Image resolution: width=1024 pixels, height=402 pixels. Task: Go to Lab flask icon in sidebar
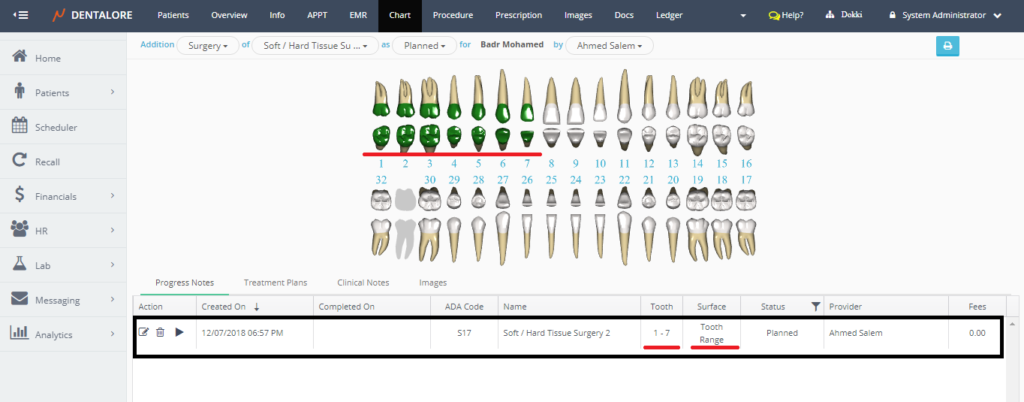(19, 264)
